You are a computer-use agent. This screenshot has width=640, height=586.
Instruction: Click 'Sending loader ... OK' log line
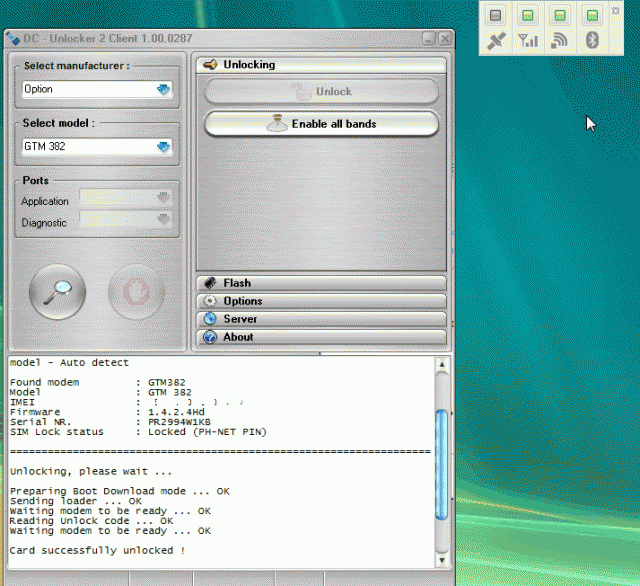pyautogui.click(x=76, y=501)
